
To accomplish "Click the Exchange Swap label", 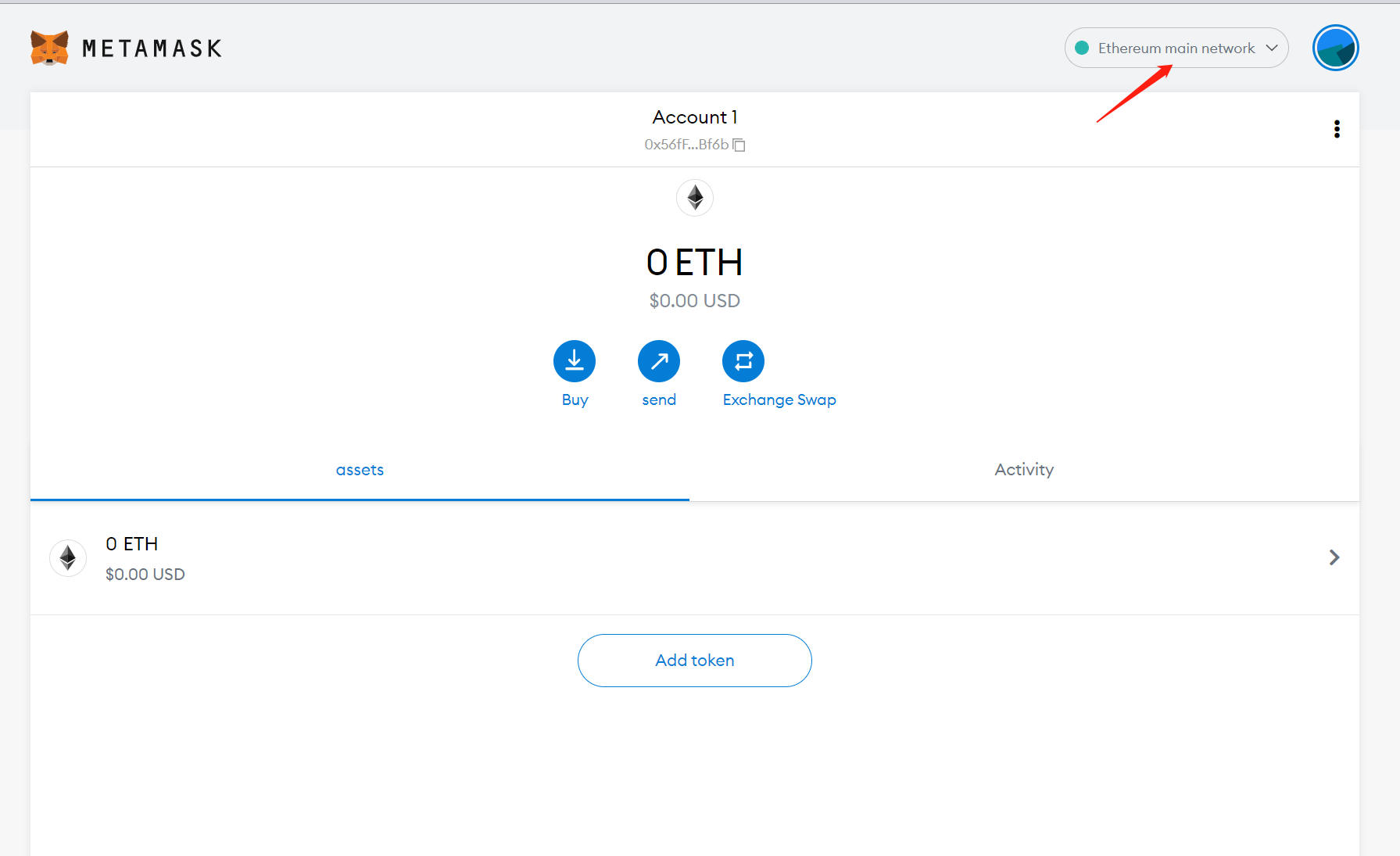I will coord(779,399).
